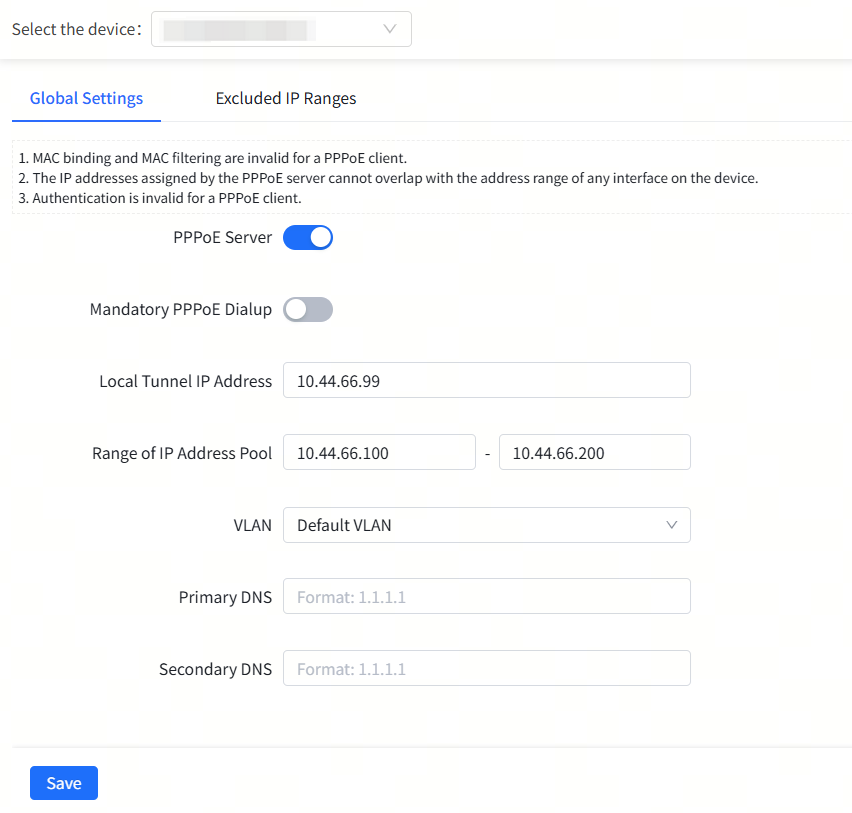Viewport: 852px width, 813px height.
Task: Click the IP pool end address 10.44.66.200
Action: [x=594, y=453]
